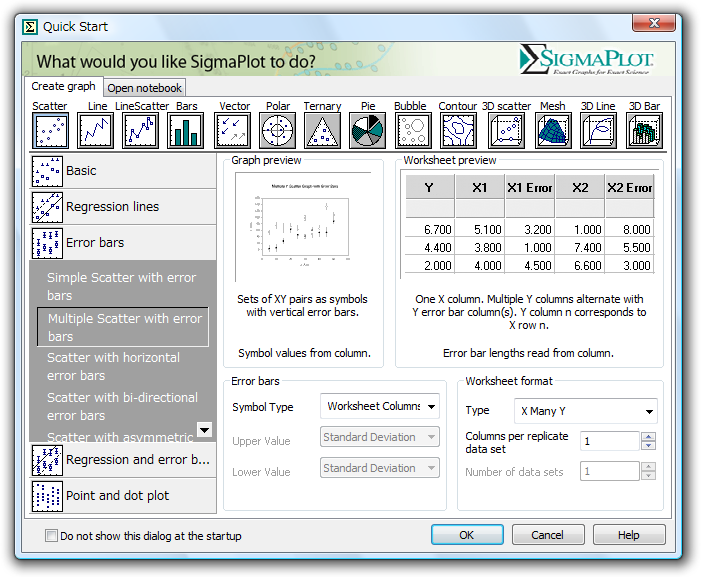The image size is (701, 577).
Task: Click the Regression lines style icon
Action: pos(47,207)
